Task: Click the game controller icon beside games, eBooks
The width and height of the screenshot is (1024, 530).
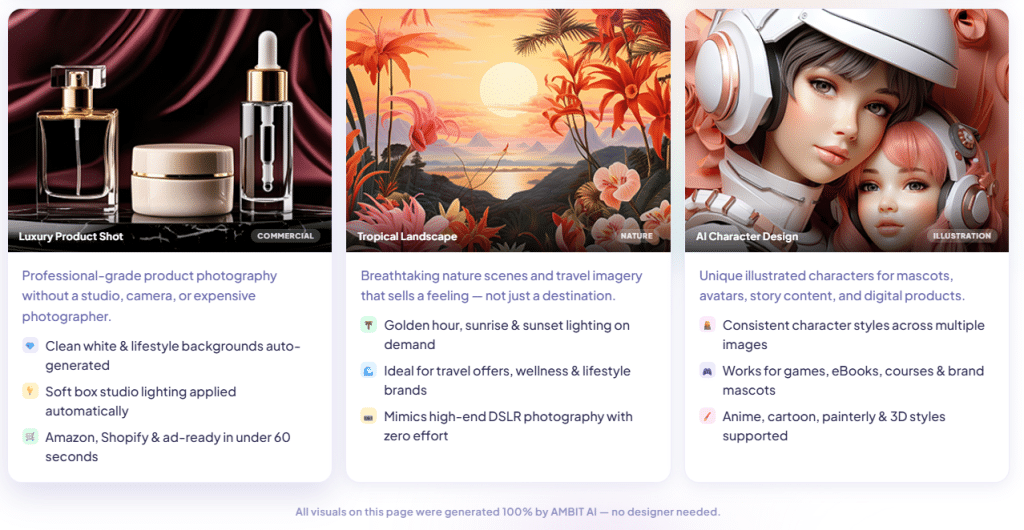Action: pos(707,370)
